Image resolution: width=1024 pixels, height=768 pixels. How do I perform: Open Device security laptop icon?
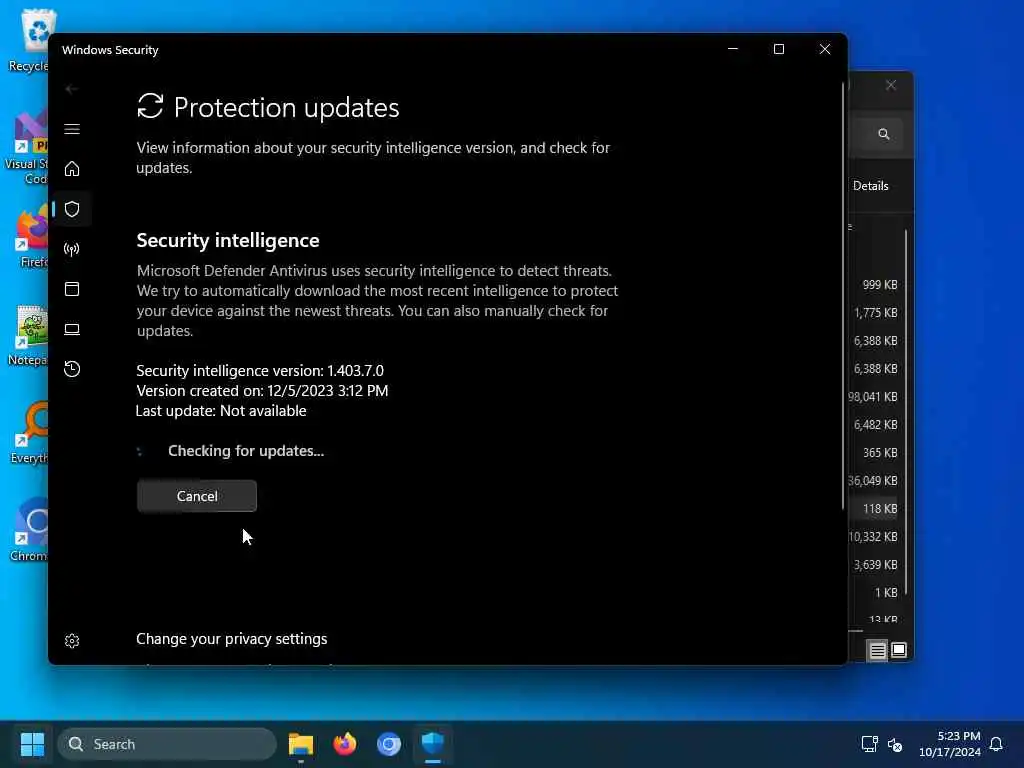tap(72, 329)
